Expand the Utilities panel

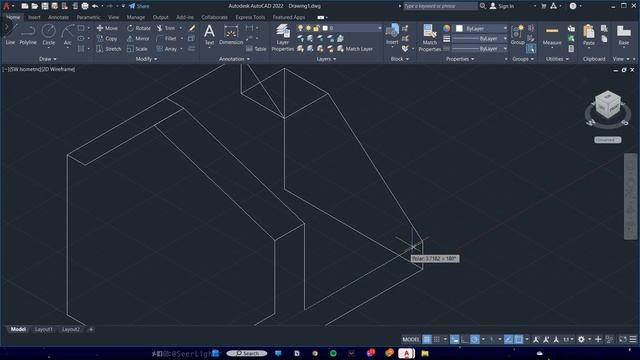[557, 59]
